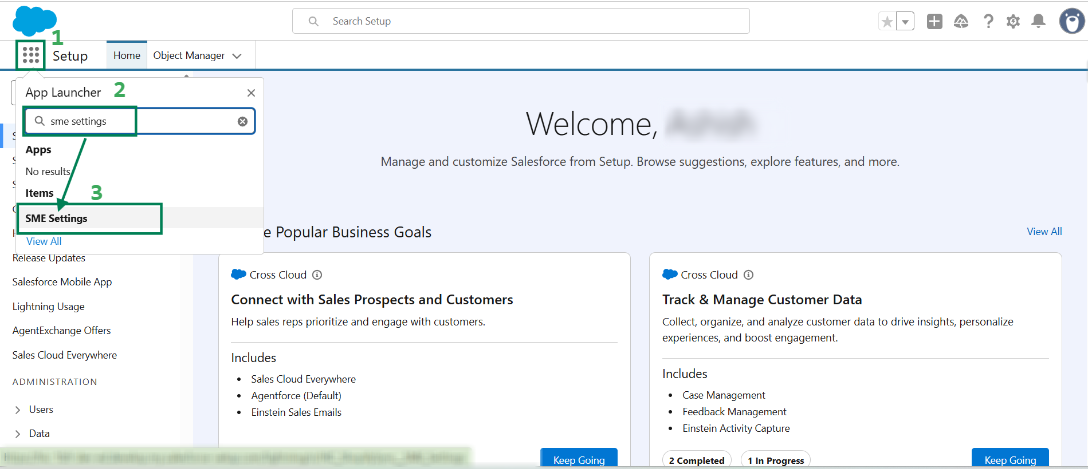The image size is (1088, 469).
Task: Open the Favorites star icon
Action: (x=887, y=22)
